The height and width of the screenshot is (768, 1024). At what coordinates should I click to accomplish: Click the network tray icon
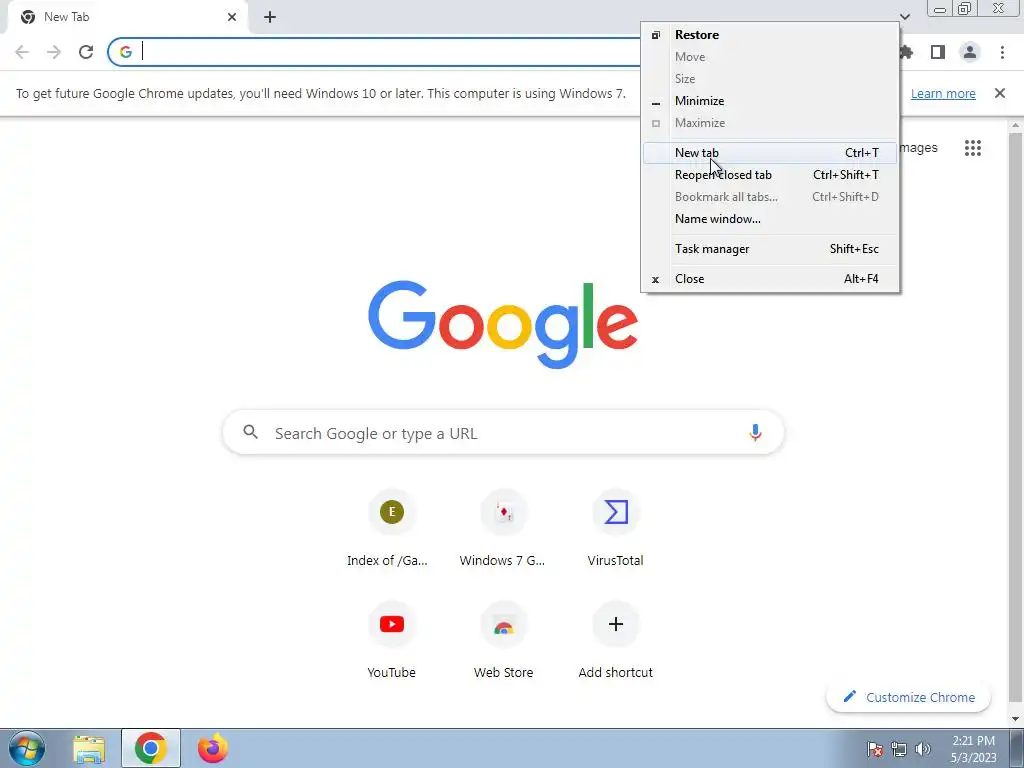click(x=899, y=749)
